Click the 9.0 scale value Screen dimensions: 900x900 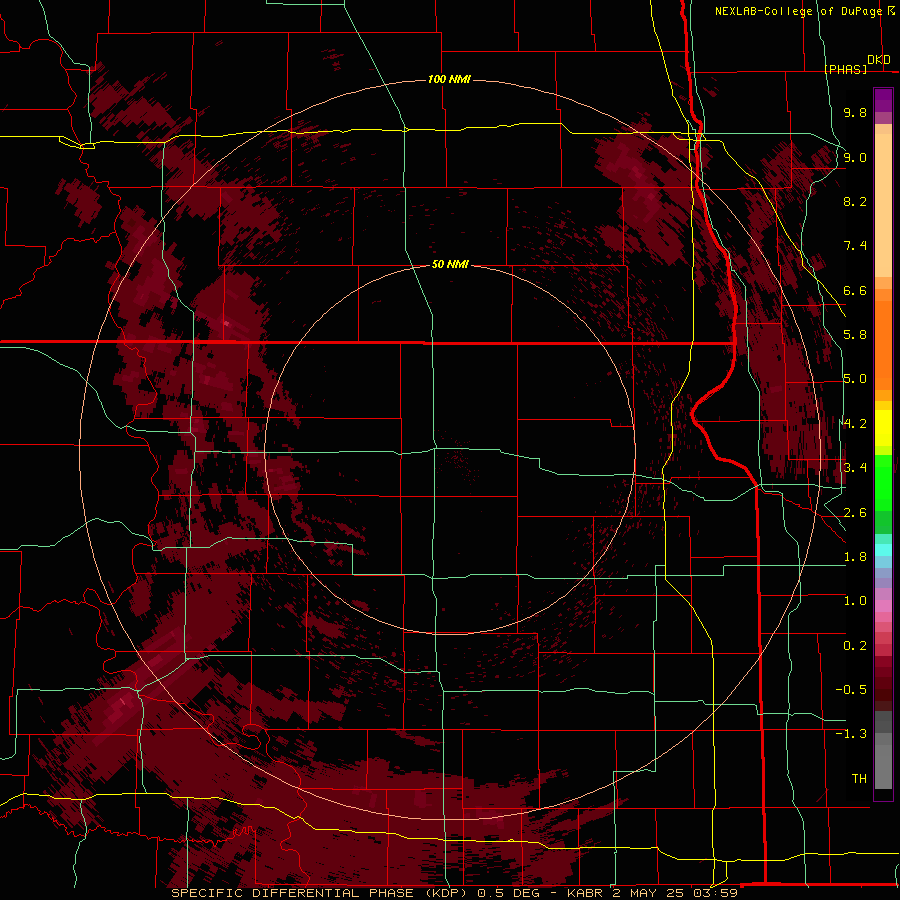855,157
